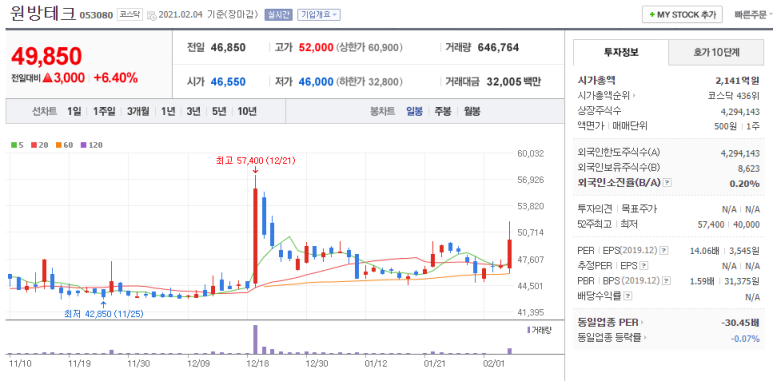Click the current price 49,850
Screen dimensions: 773x381
(46, 56)
